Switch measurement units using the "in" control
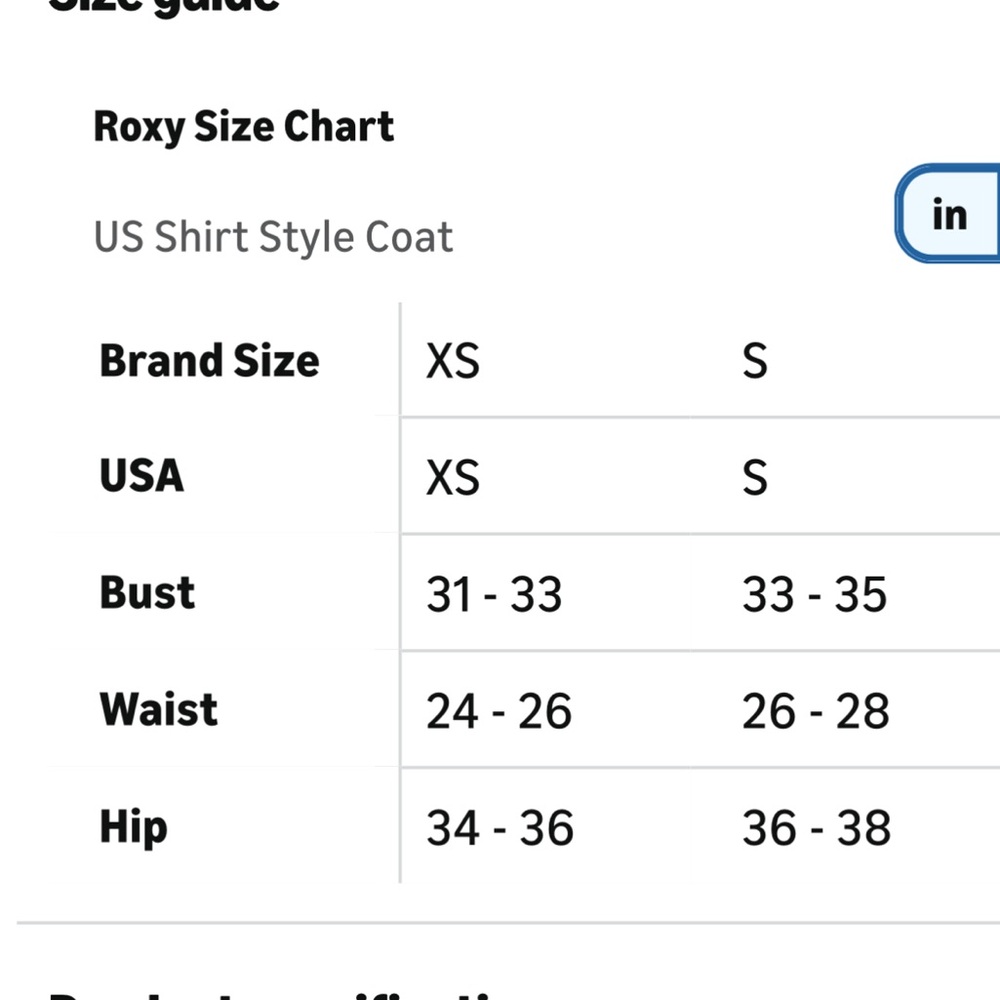1000x1000 pixels. pos(948,213)
